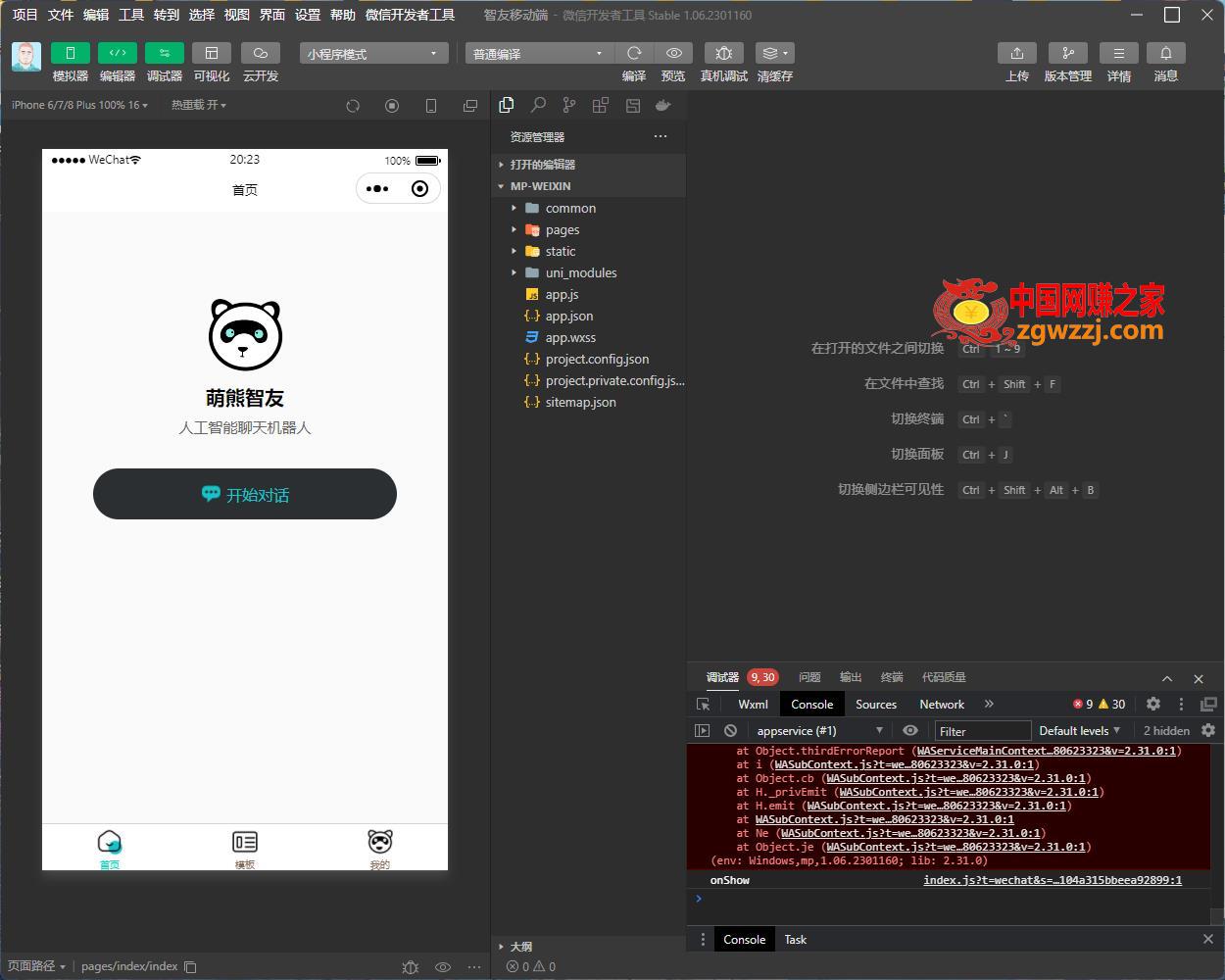Screen dimensions: 1225x980
Task: Click the 上传 upload icon
Action: tap(1017, 53)
